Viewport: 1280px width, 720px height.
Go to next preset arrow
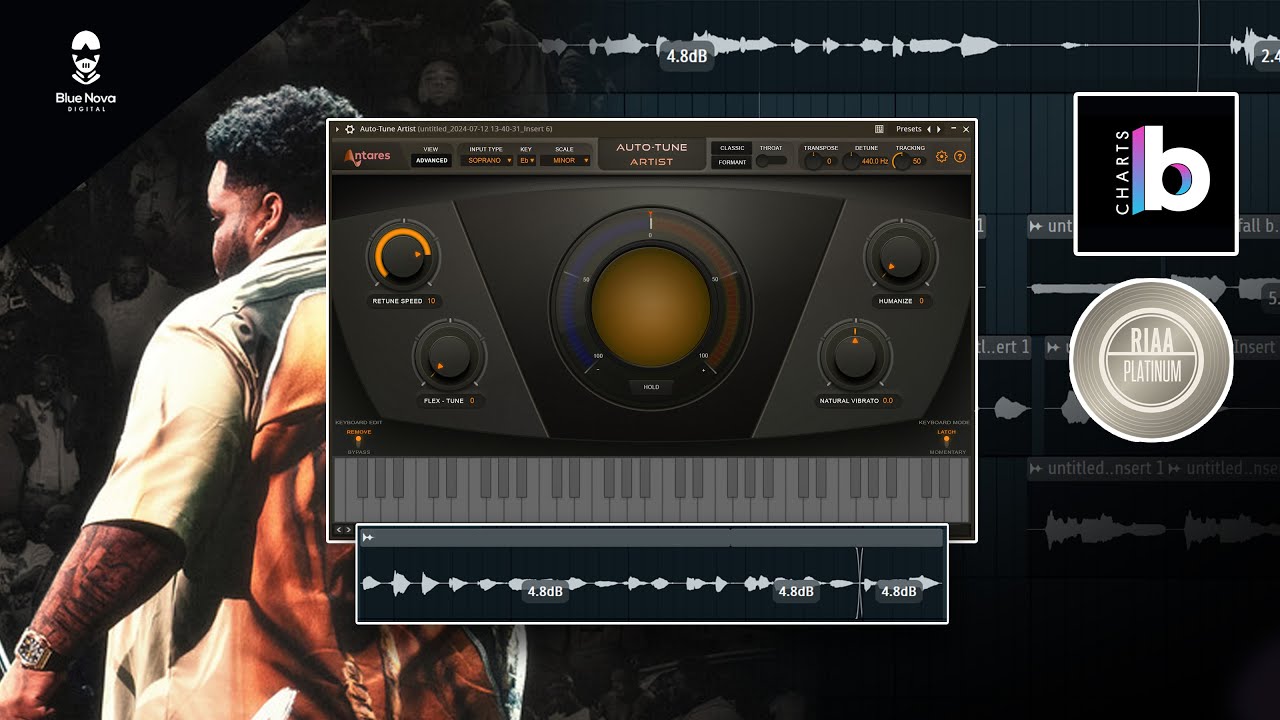click(938, 129)
